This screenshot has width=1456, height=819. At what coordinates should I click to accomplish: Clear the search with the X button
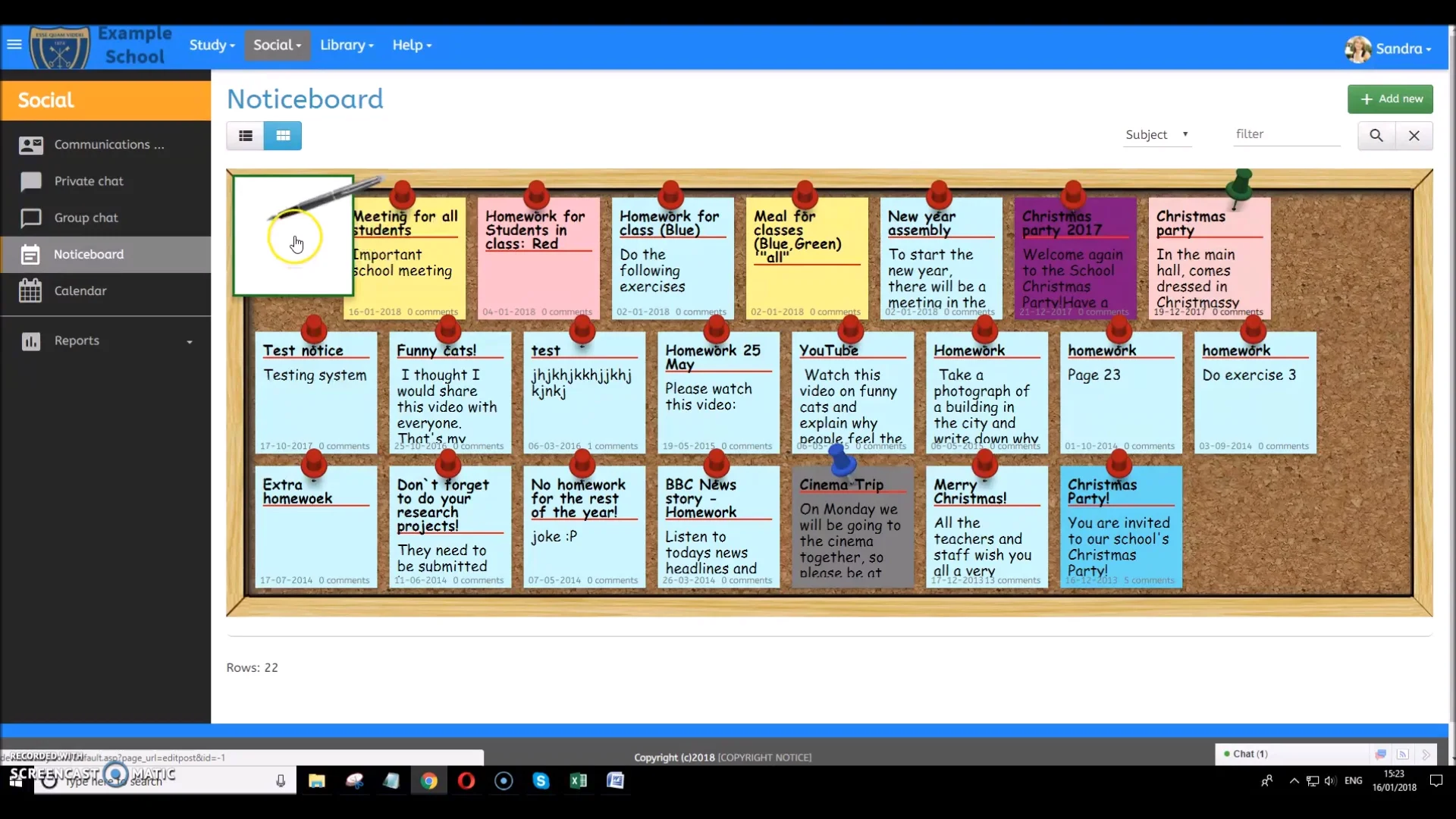point(1414,136)
